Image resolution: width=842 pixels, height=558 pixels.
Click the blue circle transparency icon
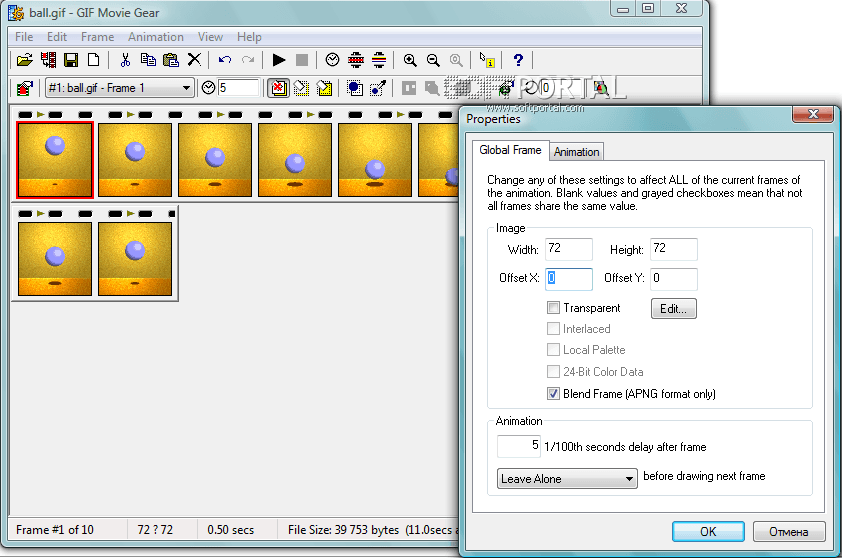(x=355, y=88)
